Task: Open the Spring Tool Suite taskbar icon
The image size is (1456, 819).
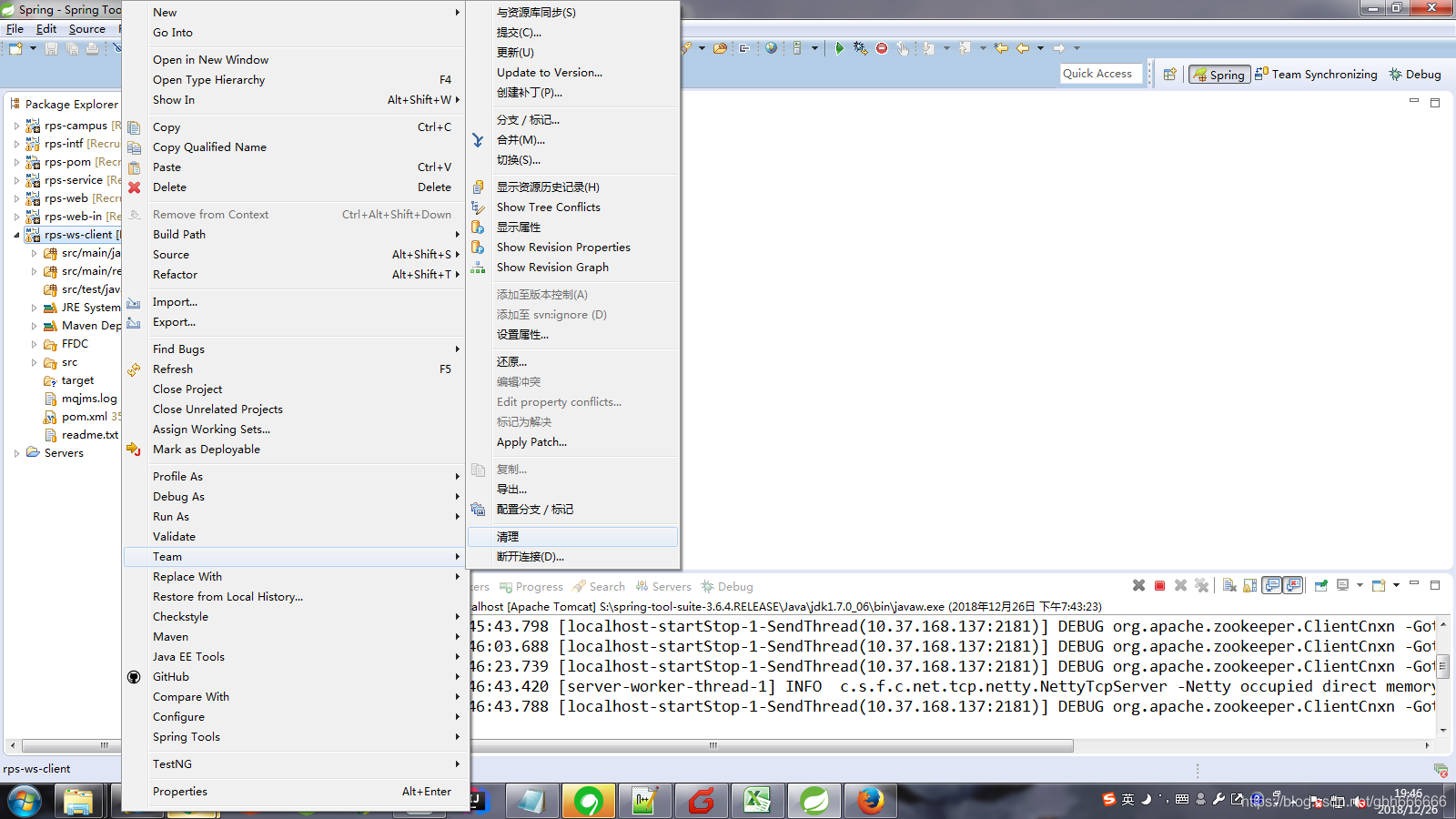Action: tap(814, 801)
